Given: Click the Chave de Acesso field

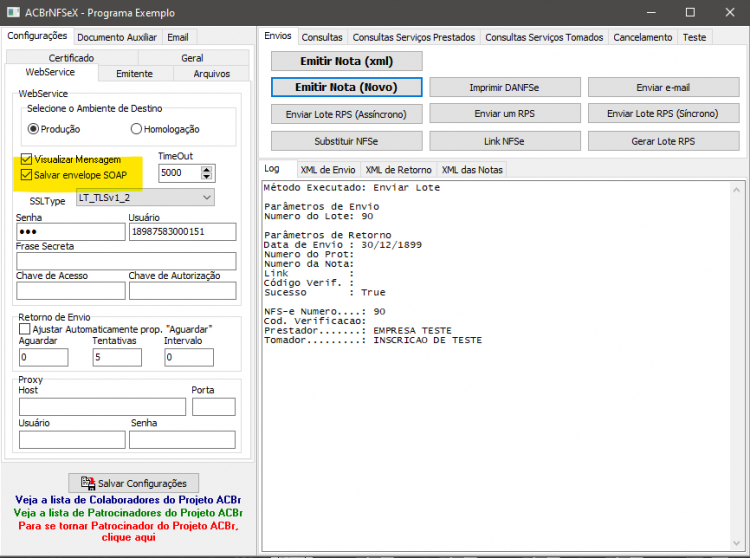Looking at the screenshot, I should coord(71,291).
